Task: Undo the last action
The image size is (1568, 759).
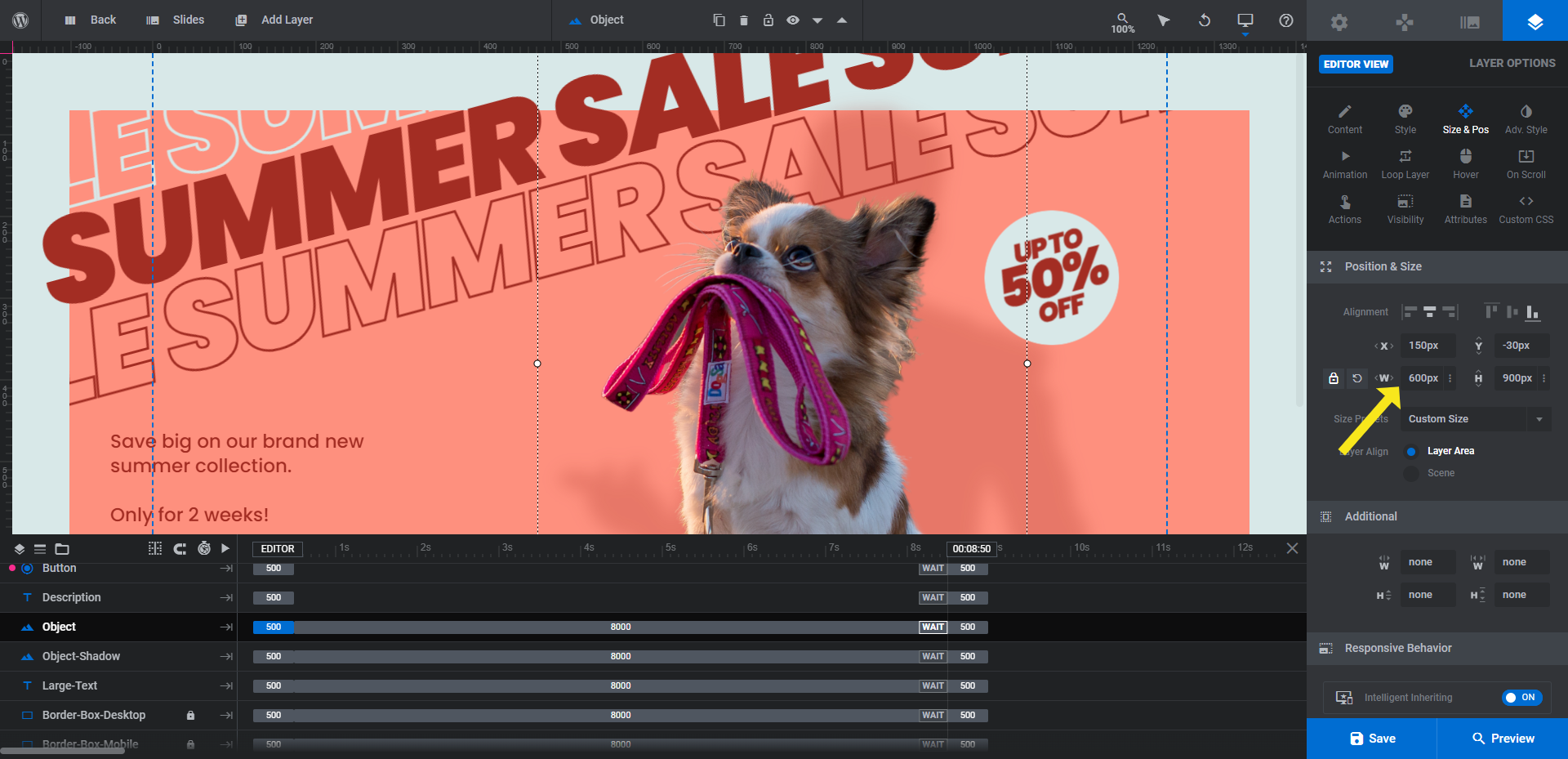Action: click(1205, 20)
